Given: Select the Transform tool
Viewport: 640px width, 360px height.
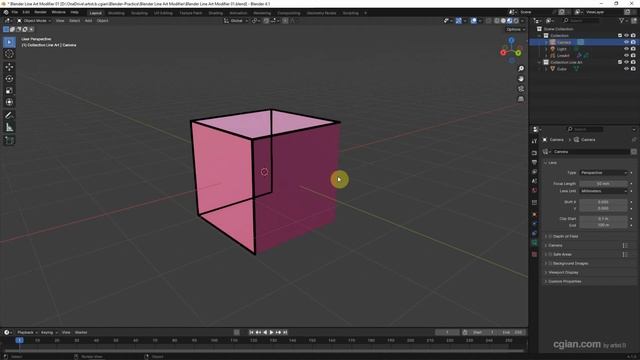Looking at the screenshot, I should [x=9, y=102].
